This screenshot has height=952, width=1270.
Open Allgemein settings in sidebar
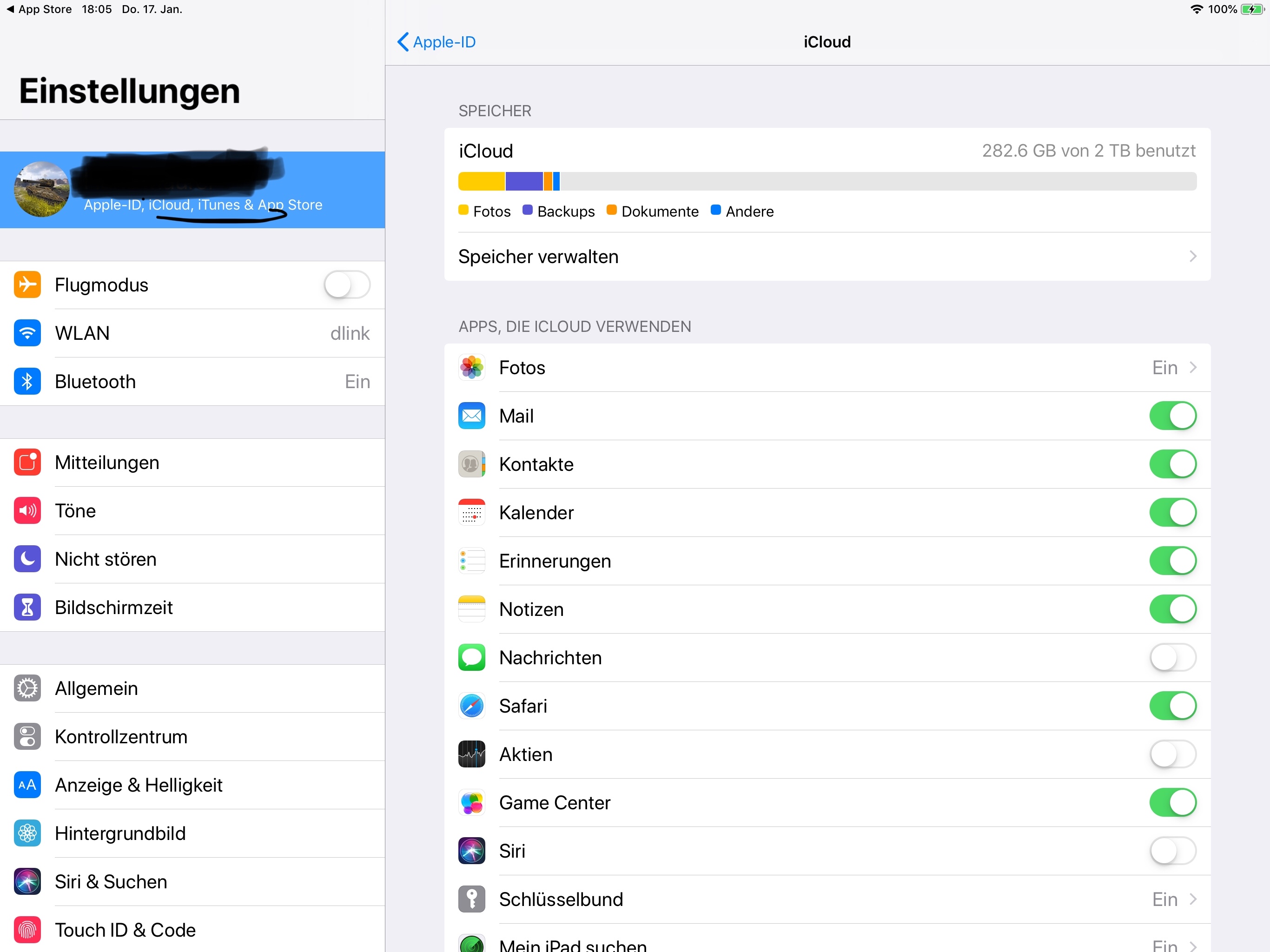tap(96, 688)
